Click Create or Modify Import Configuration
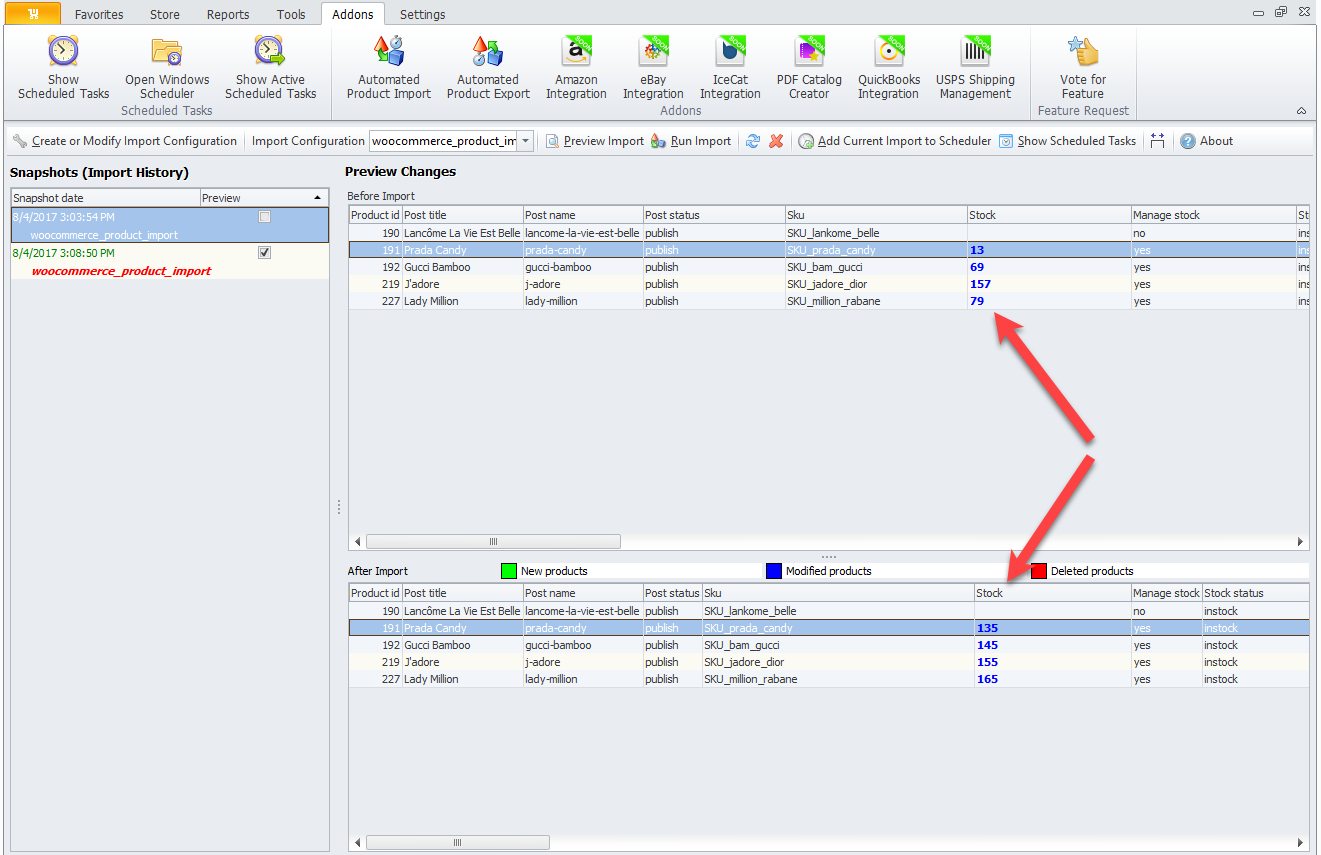This screenshot has height=855, width=1321. point(125,141)
